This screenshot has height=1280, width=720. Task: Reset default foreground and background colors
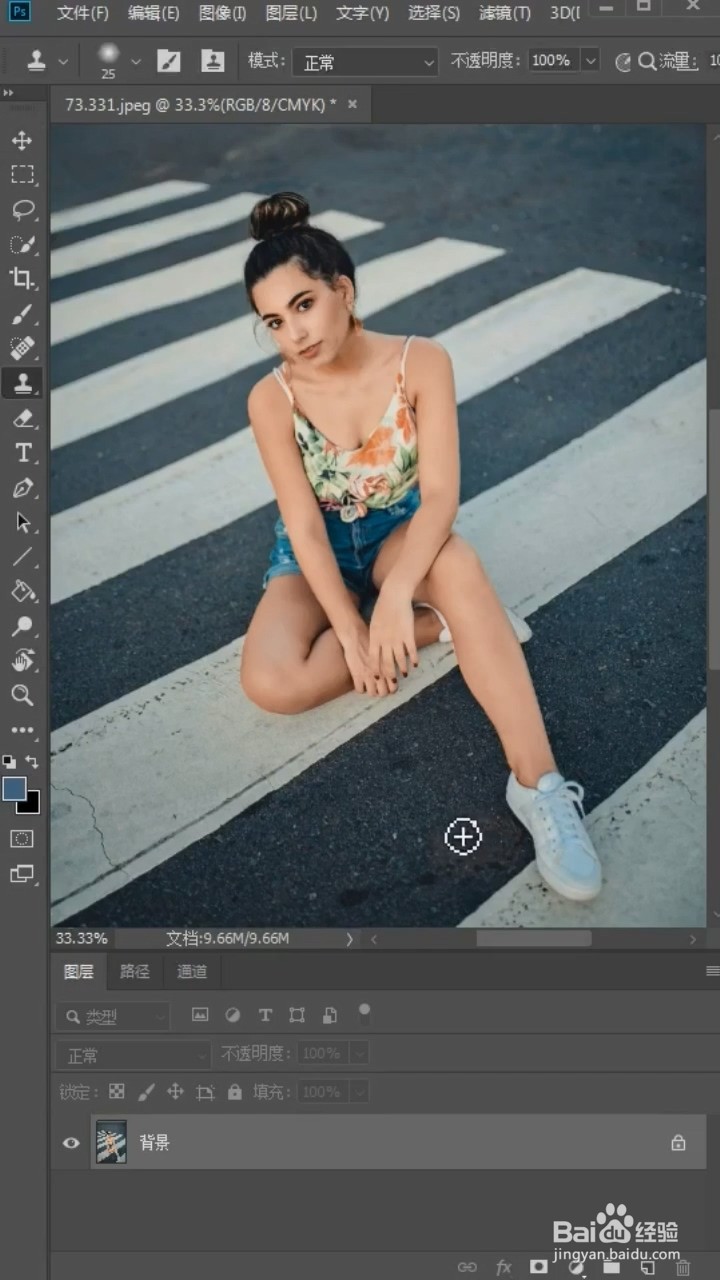[x=9, y=762]
